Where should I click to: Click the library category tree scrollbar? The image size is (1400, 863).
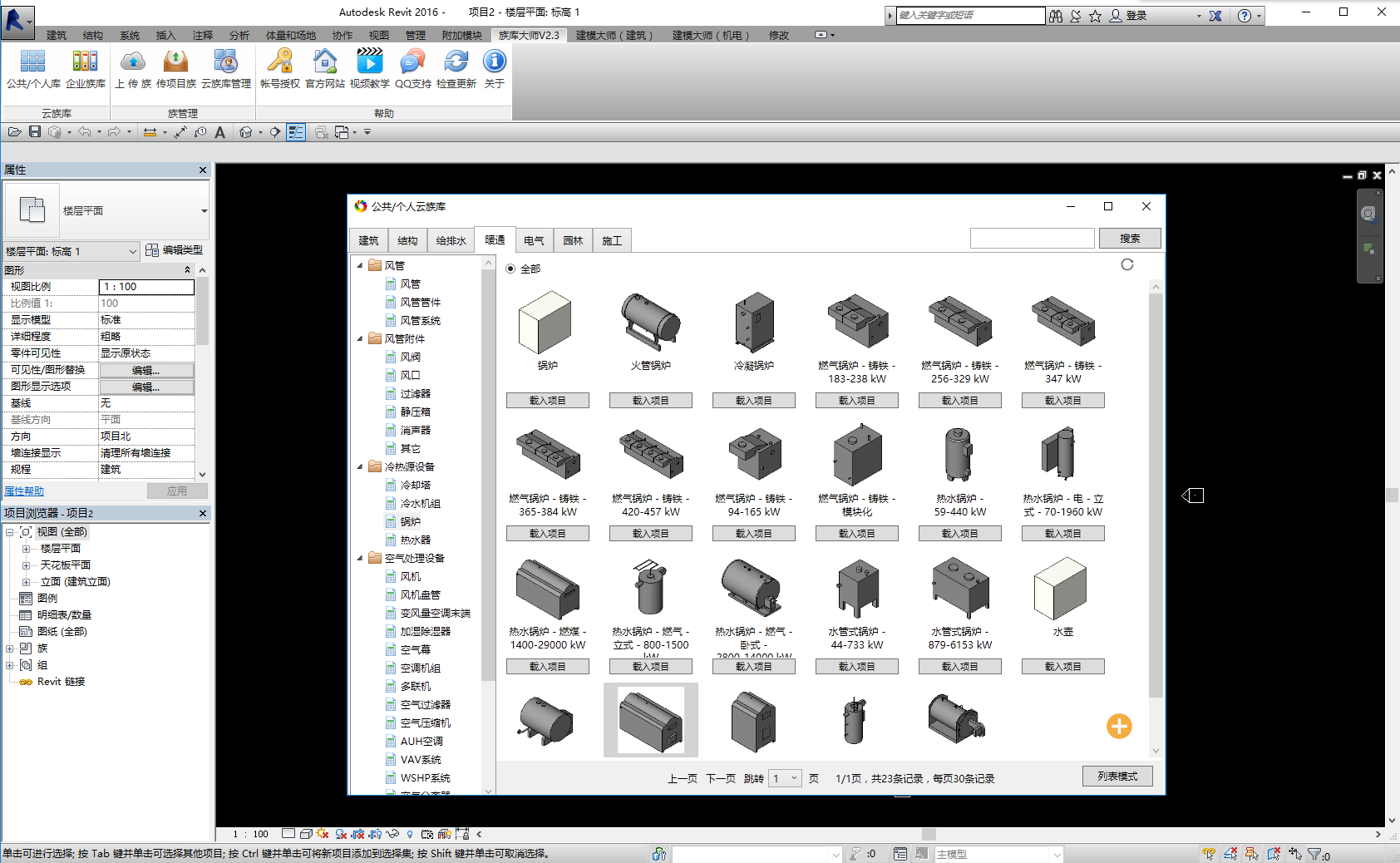tap(488, 474)
